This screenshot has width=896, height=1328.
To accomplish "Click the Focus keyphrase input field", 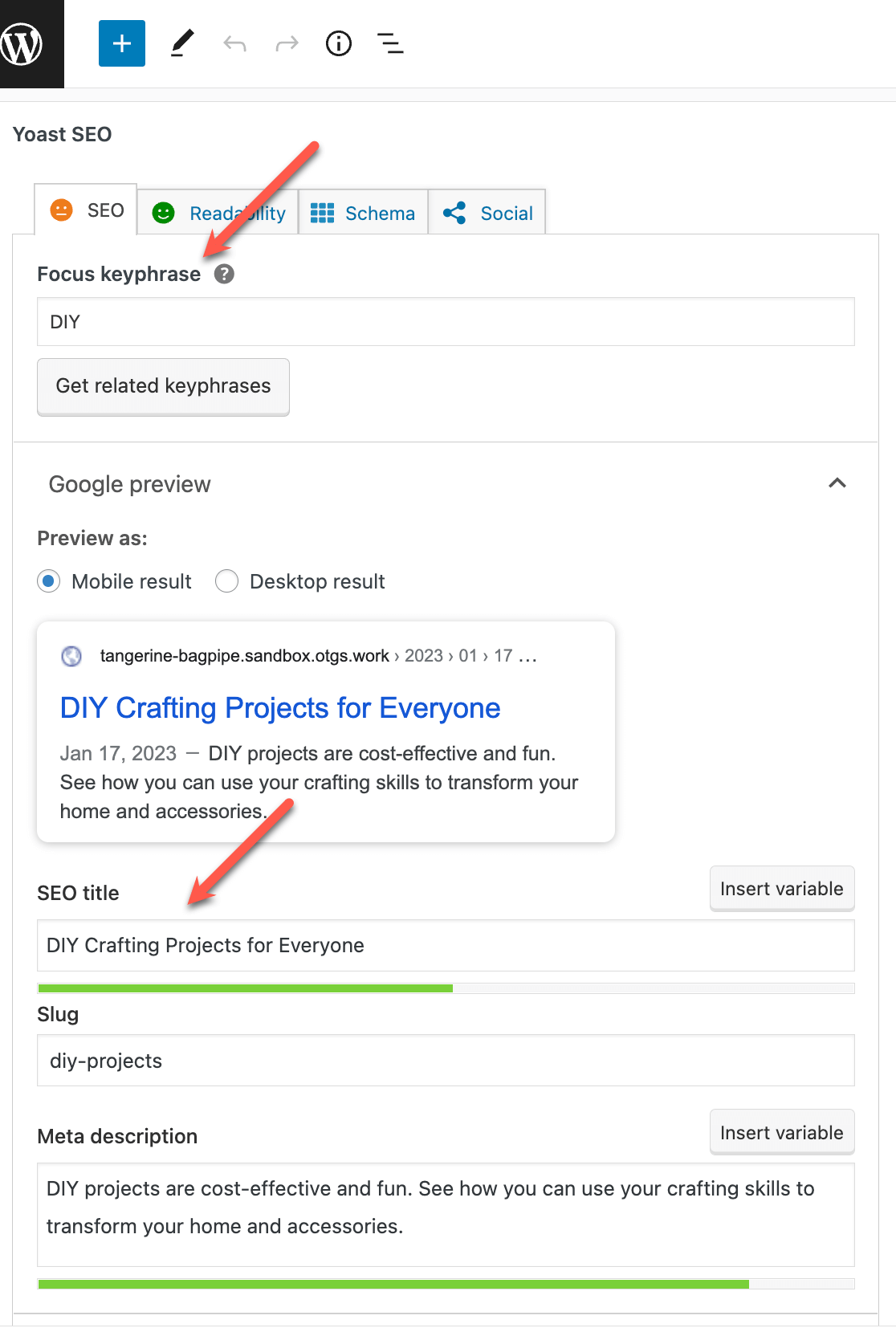I will click(446, 322).
